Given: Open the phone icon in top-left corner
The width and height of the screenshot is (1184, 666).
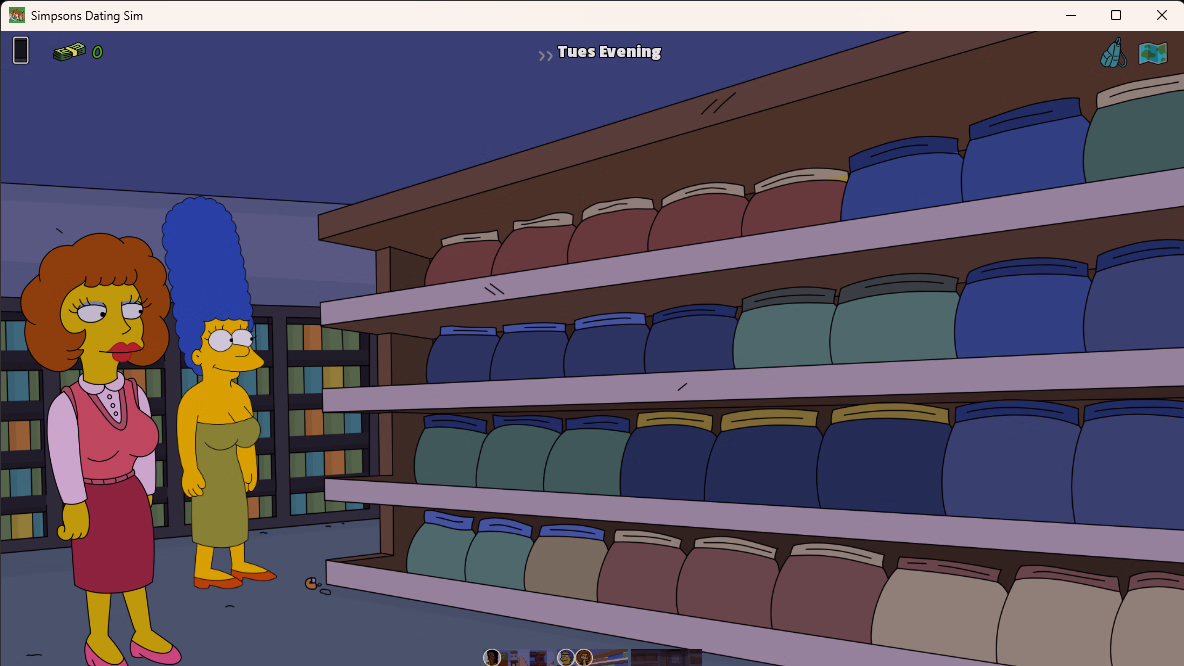Looking at the screenshot, I should (x=21, y=50).
